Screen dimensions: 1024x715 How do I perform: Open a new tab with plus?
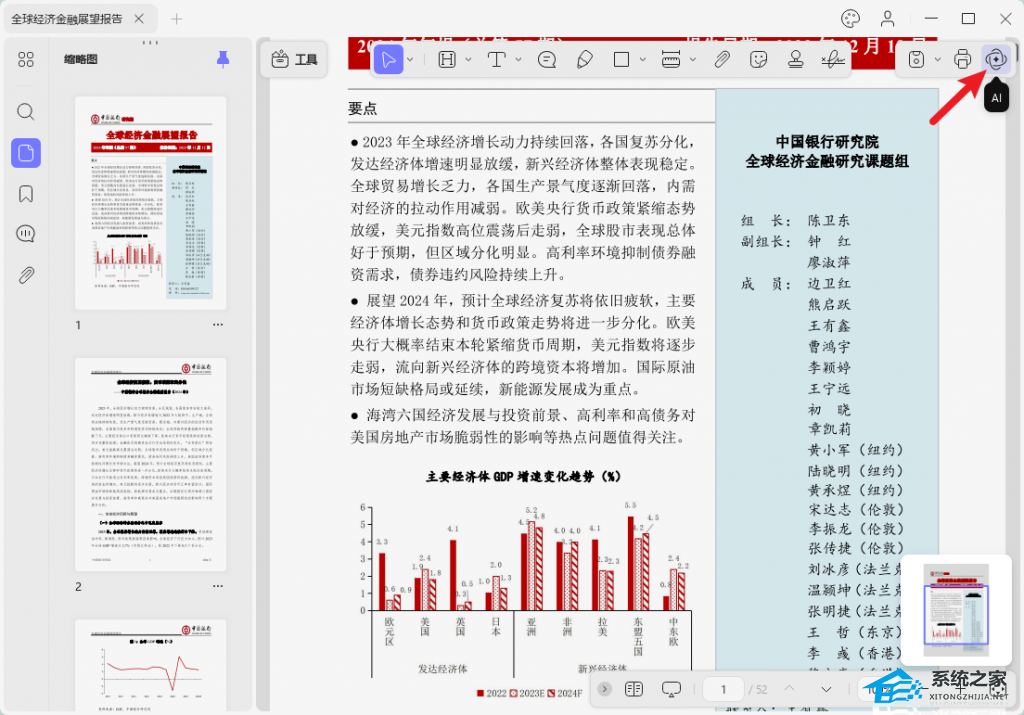(x=176, y=19)
